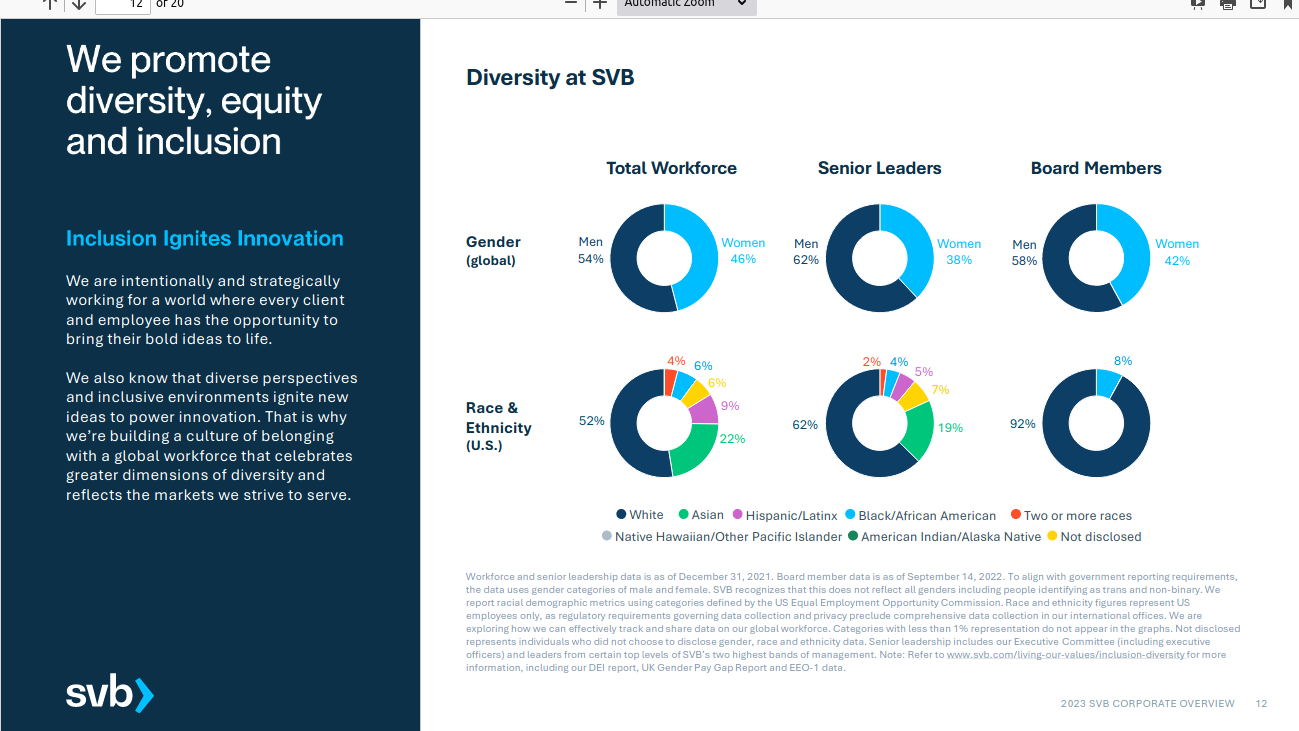
Task: Click the footnote starting 'Workforce and senior leadership'
Action: click(853, 622)
